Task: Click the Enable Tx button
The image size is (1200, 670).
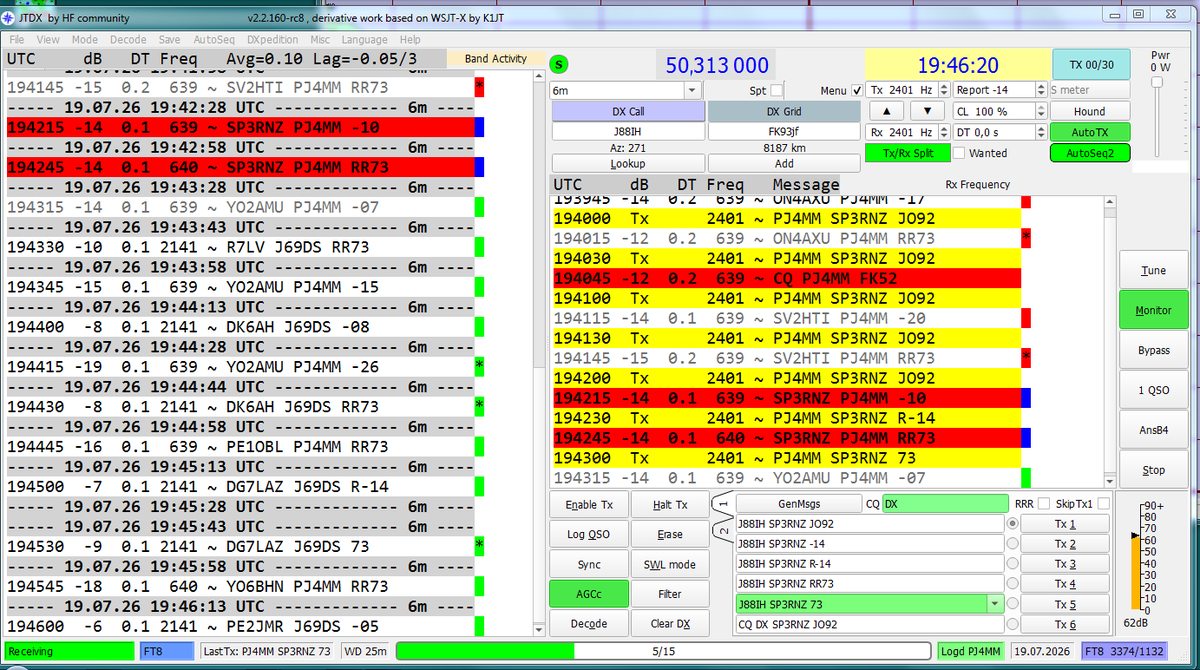Action: pyautogui.click(x=589, y=505)
